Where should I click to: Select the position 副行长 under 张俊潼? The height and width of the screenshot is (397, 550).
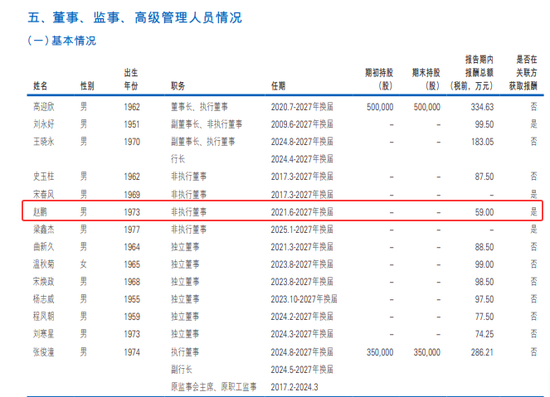182,369
